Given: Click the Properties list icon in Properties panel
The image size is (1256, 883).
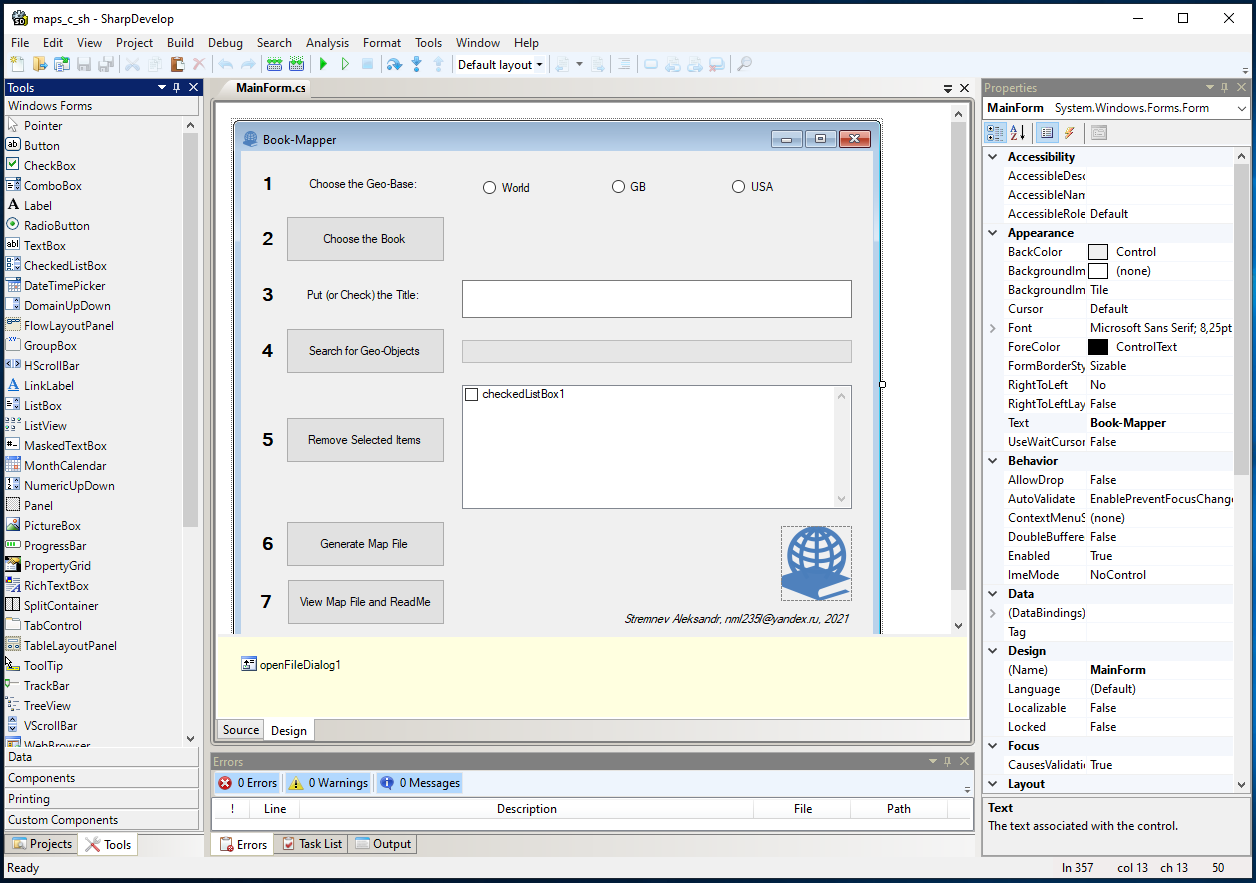Looking at the screenshot, I should [x=1047, y=132].
